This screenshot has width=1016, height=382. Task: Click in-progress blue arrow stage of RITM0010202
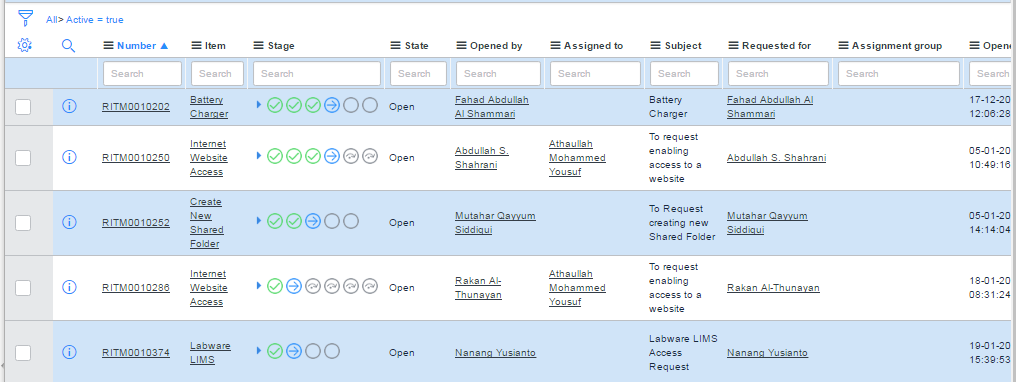[332, 105]
